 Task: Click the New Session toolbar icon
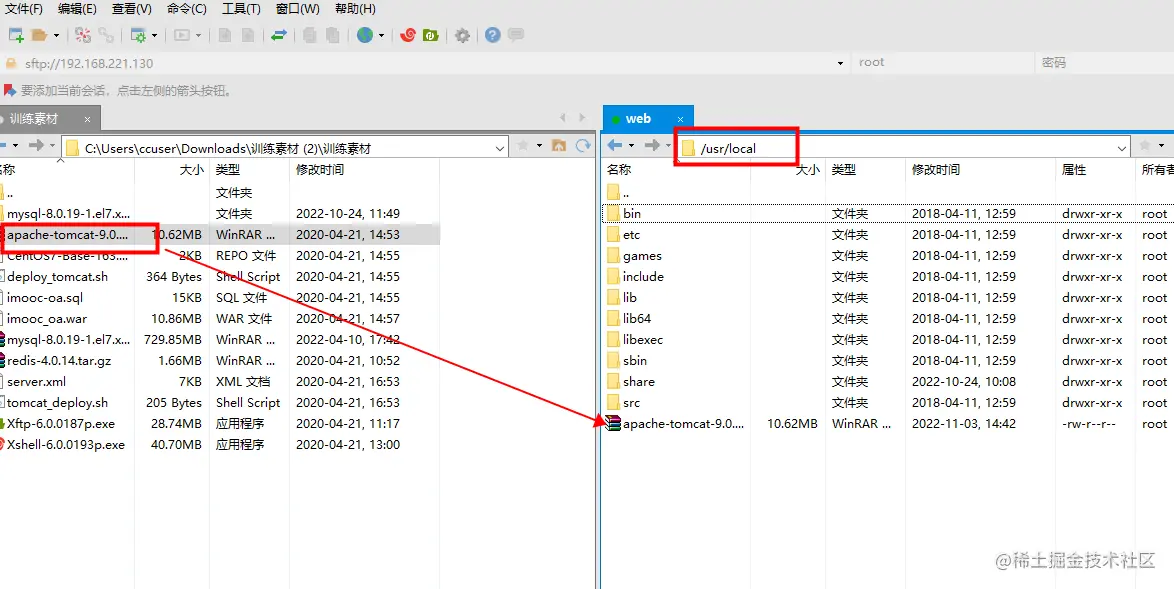(16, 35)
